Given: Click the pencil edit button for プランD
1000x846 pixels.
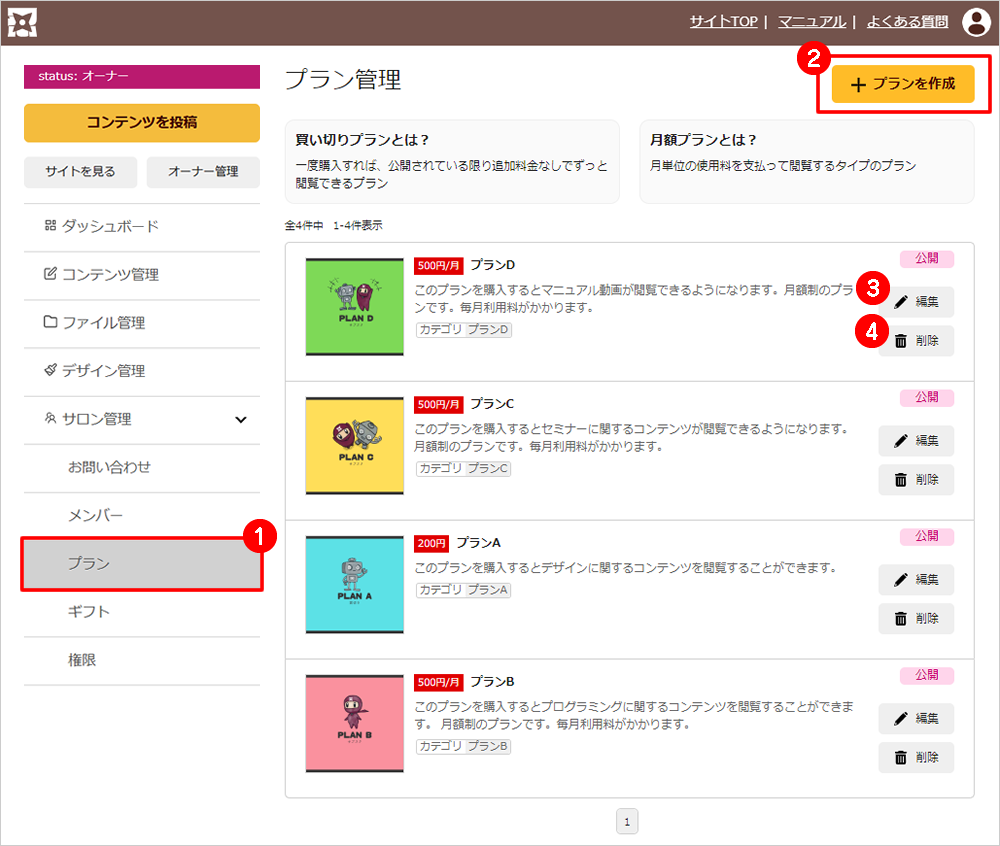Looking at the screenshot, I should (x=916, y=302).
